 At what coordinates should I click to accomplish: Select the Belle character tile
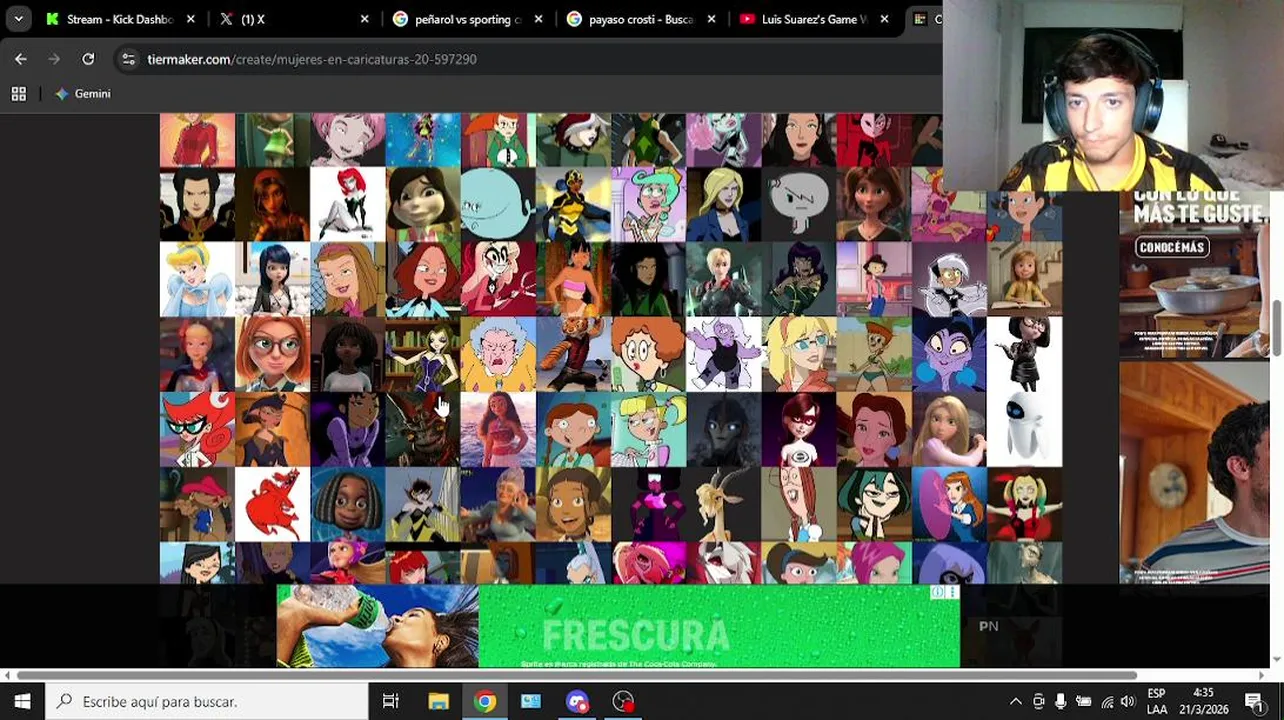tap(874, 429)
